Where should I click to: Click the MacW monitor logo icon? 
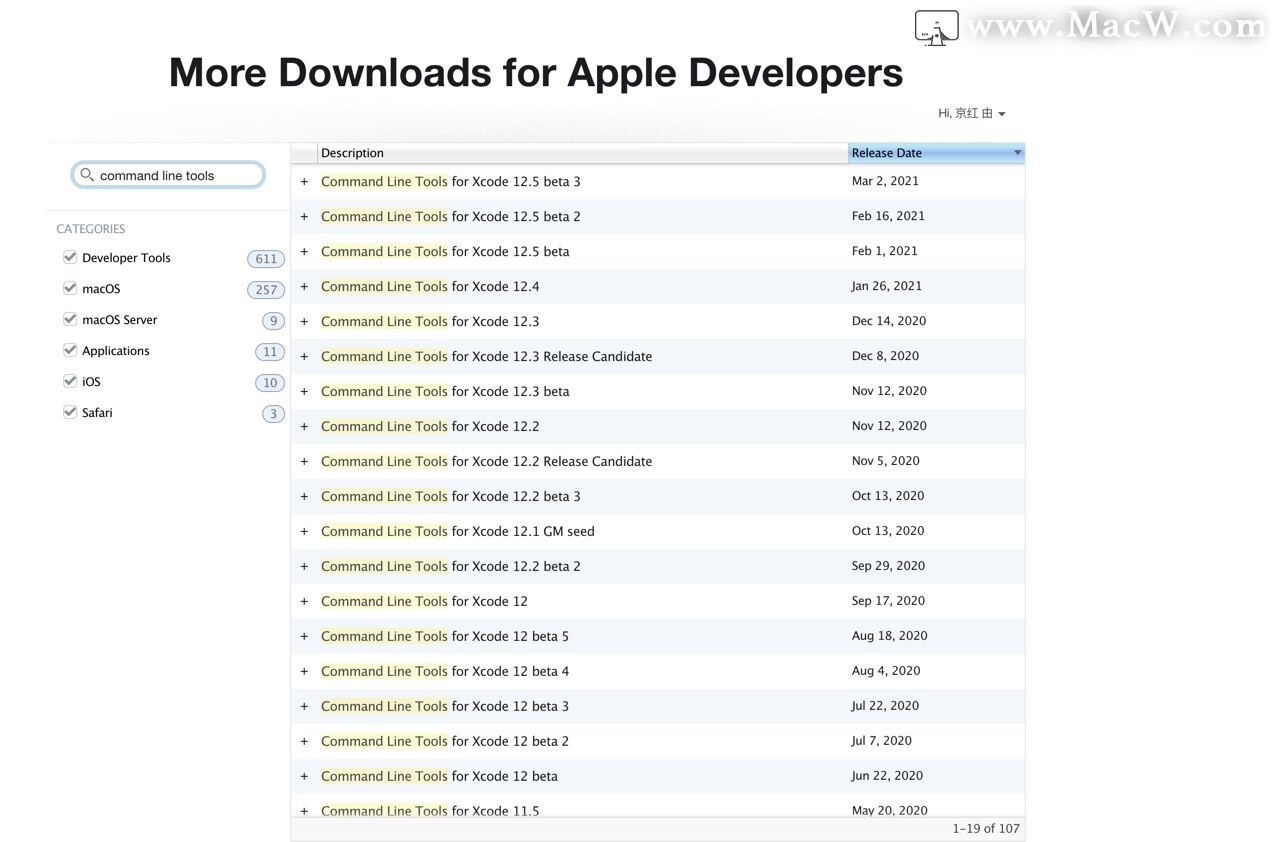937,28
